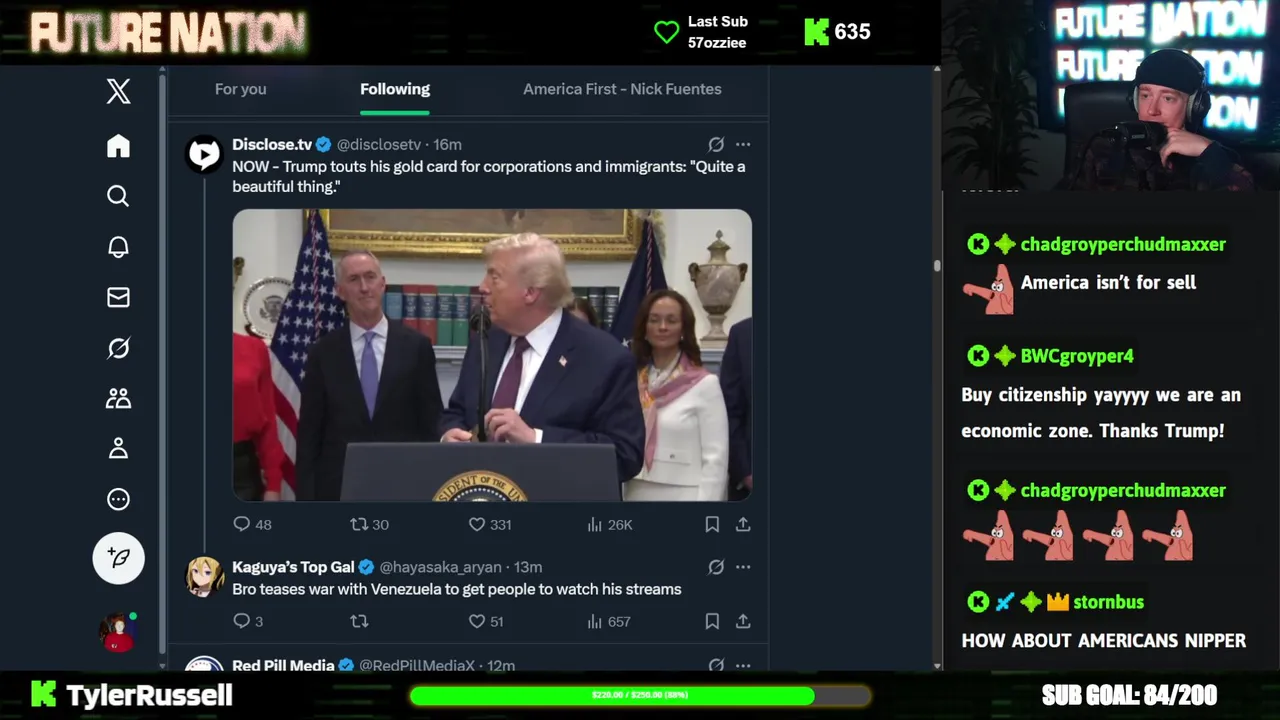Image resolution: width=1280 pixels, height=720 pixels.
Task: Open the Search icon in the sidebar
Action: pos(118,196)
